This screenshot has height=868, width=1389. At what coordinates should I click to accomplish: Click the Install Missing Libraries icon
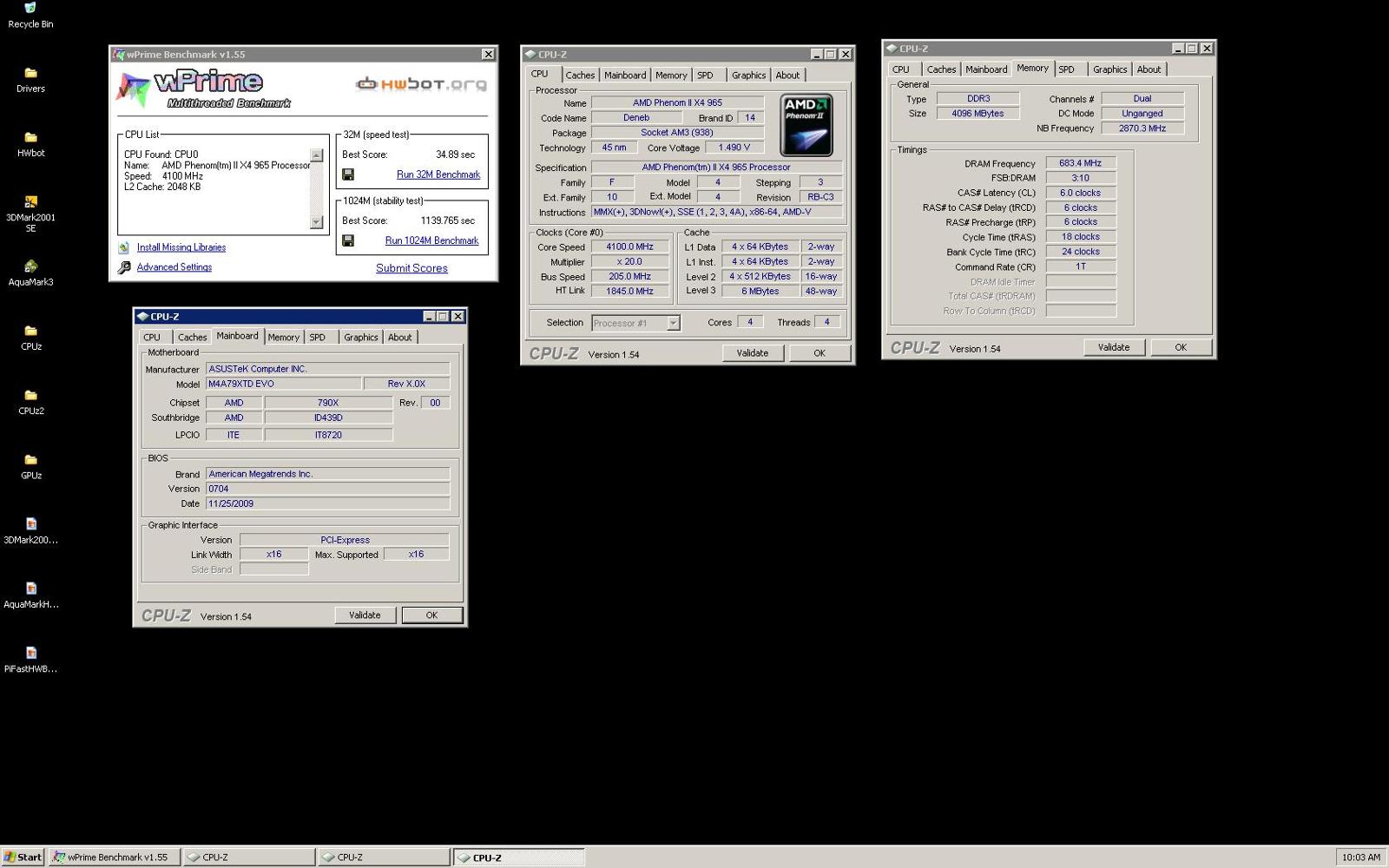point(123,247)
